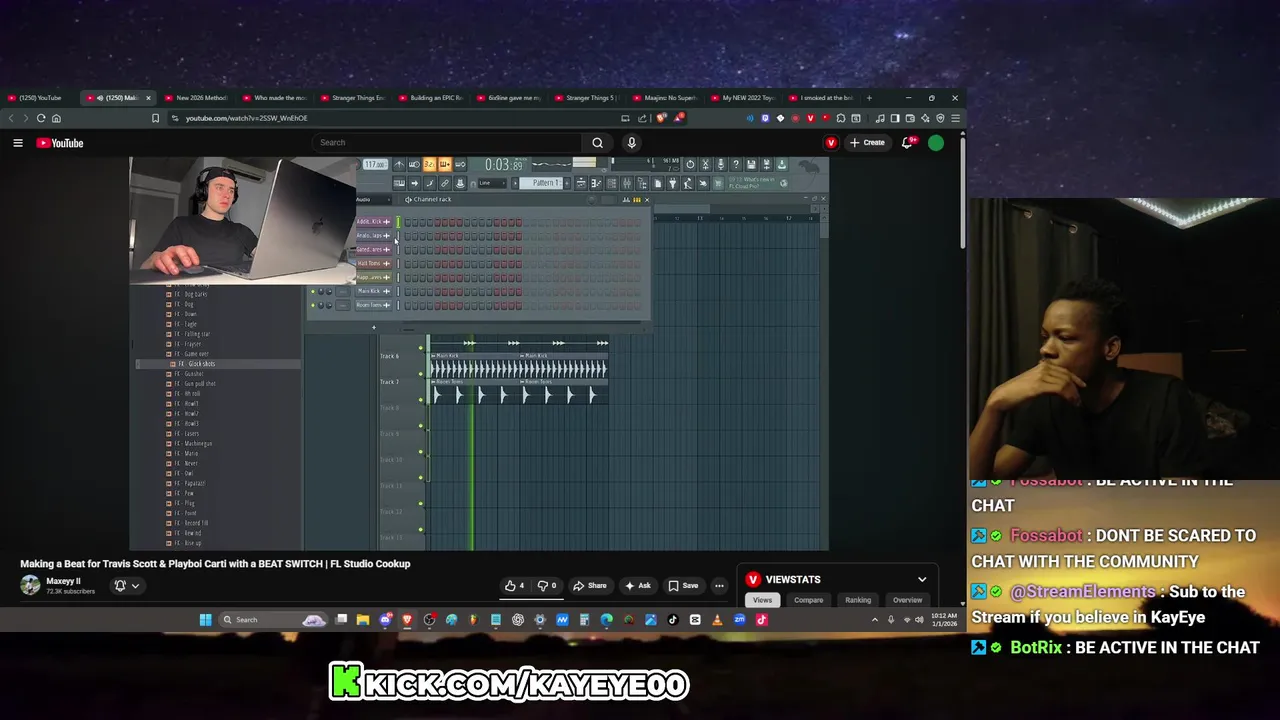Open the green account avatar menu
The image size is (1280, 720).
click(x=936, y=143)
